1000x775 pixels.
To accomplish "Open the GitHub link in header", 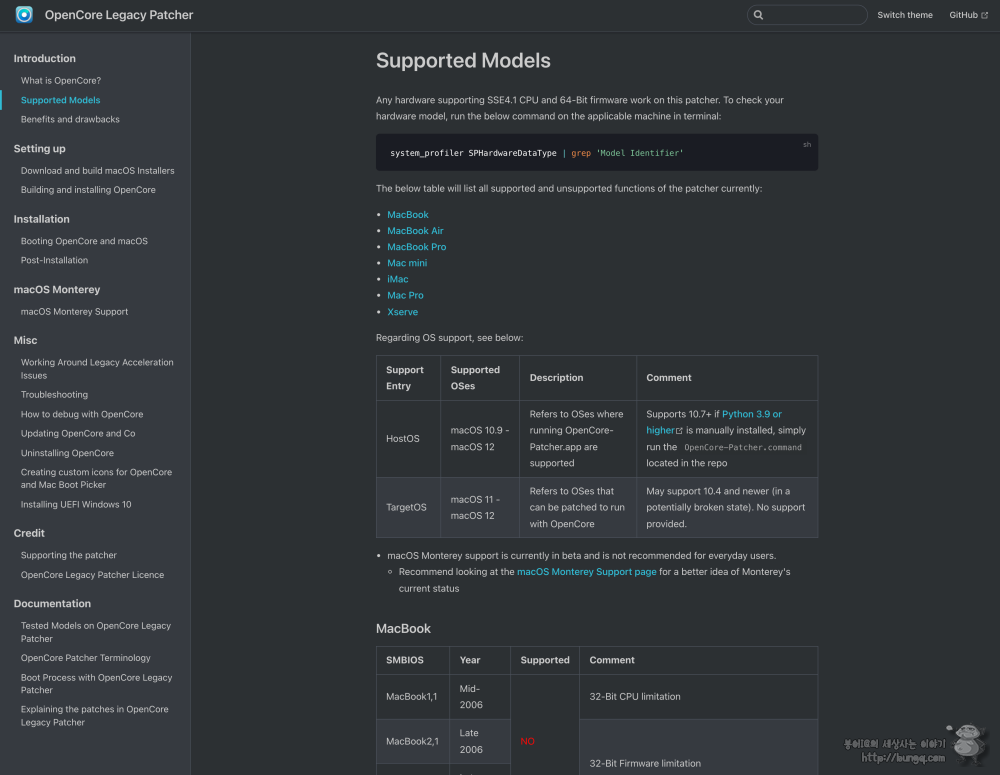I will [968, 15].
